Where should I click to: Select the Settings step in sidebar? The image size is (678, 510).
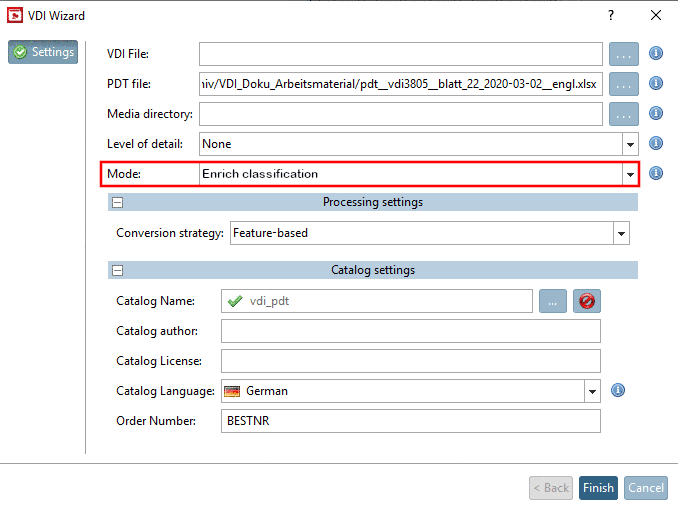(x=43, y=52)
